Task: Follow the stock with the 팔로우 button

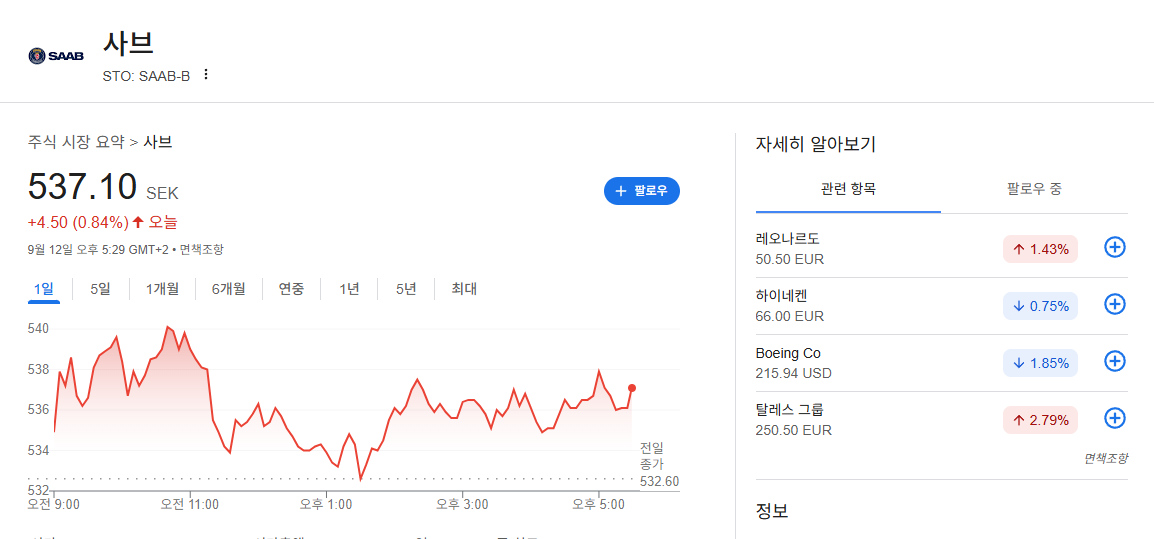Action: [642, 191]
